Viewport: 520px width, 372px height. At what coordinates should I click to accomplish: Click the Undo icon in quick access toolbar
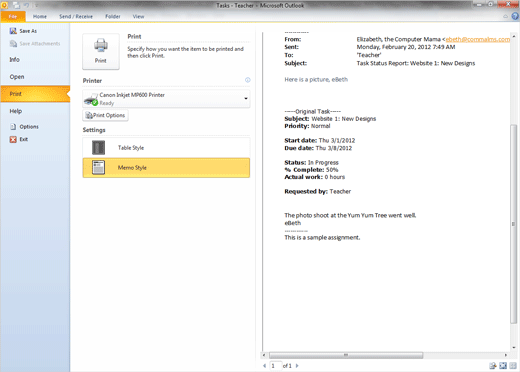(x=26, y=5)
